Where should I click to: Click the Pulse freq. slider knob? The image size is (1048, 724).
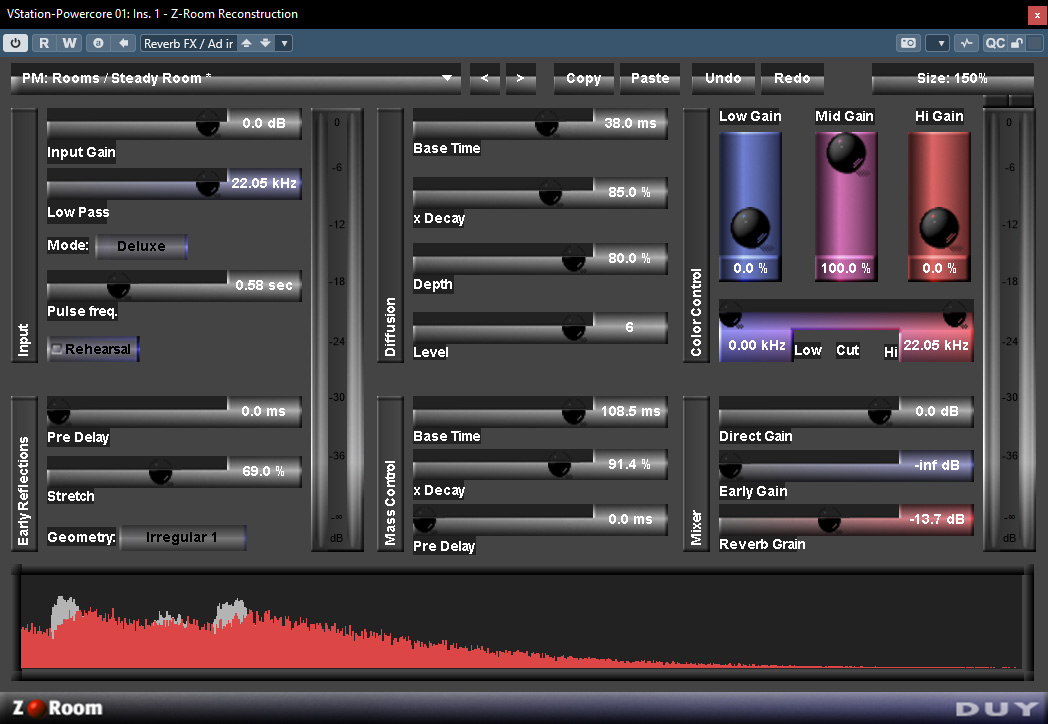119,286
